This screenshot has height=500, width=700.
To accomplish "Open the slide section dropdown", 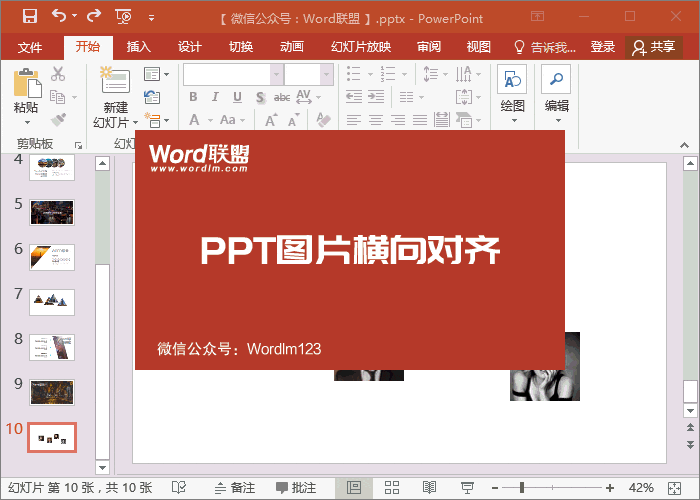I will 156,120.
